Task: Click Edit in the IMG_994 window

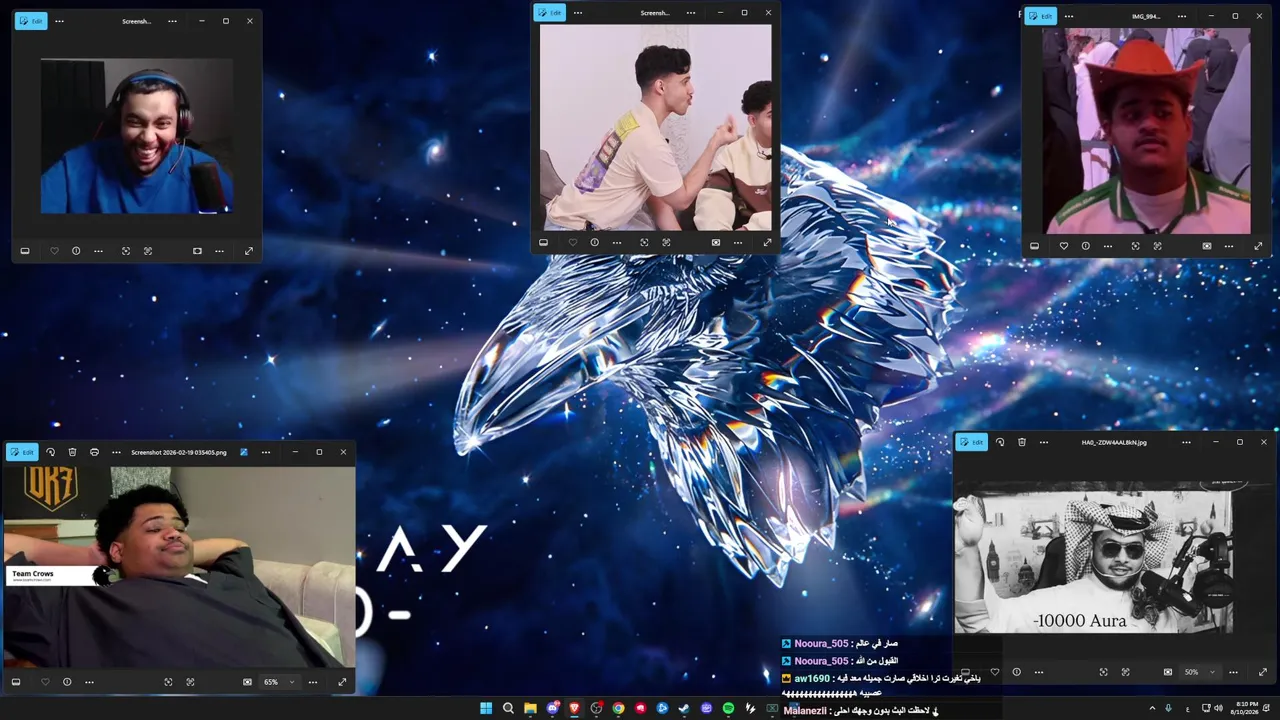Action: (1041, 16)
